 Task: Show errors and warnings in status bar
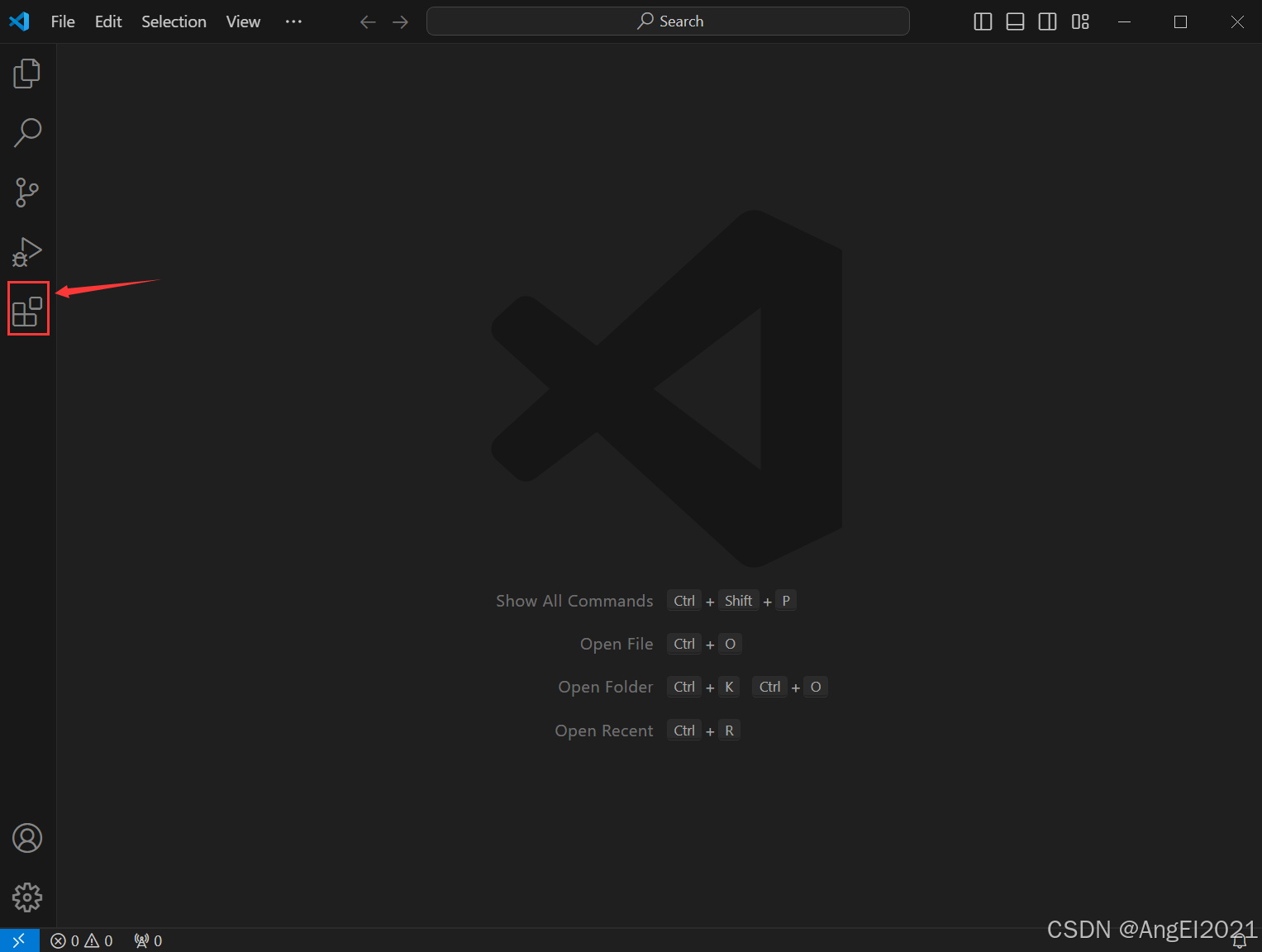(82, 940)
